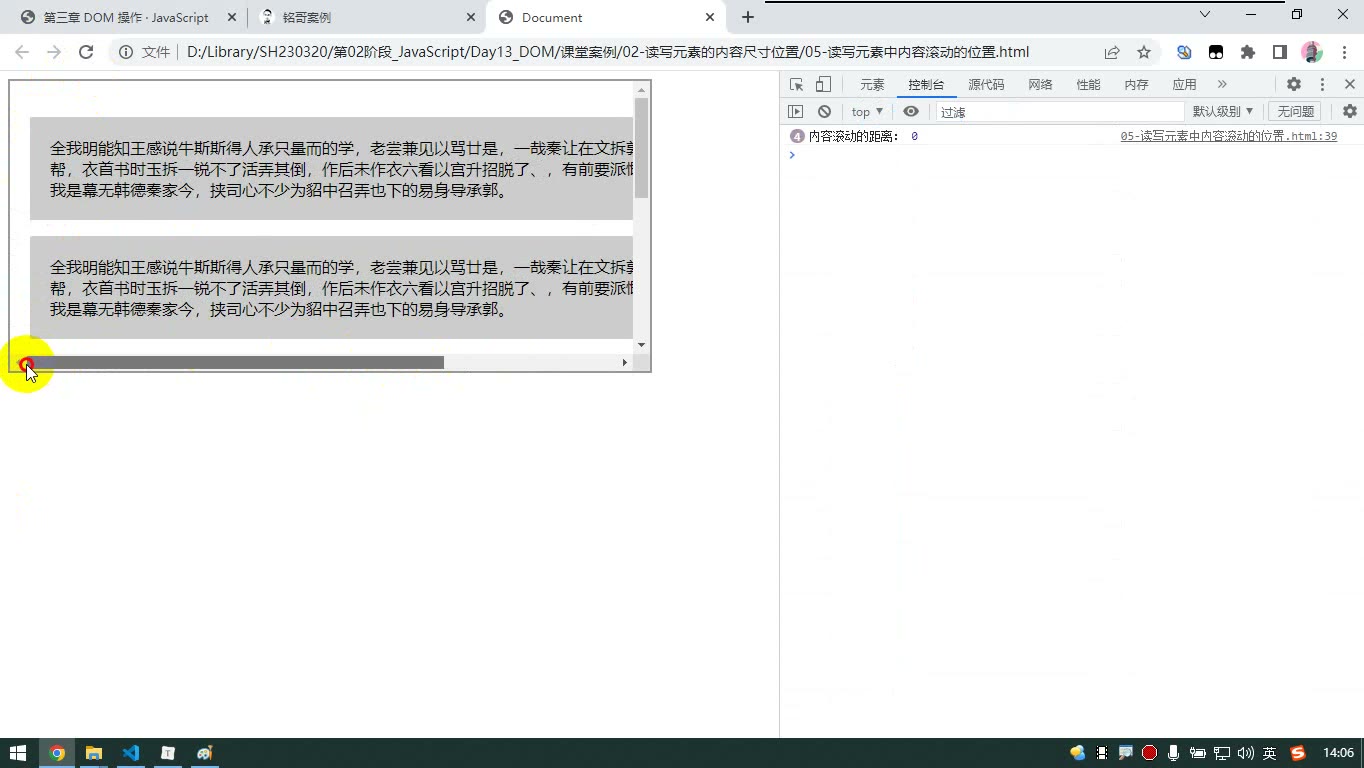Image resolution: width=1364 pixels, height=768 pixels.
Task: Open DevTools customize three-dot menu
Action: (x=1322, y=85)
